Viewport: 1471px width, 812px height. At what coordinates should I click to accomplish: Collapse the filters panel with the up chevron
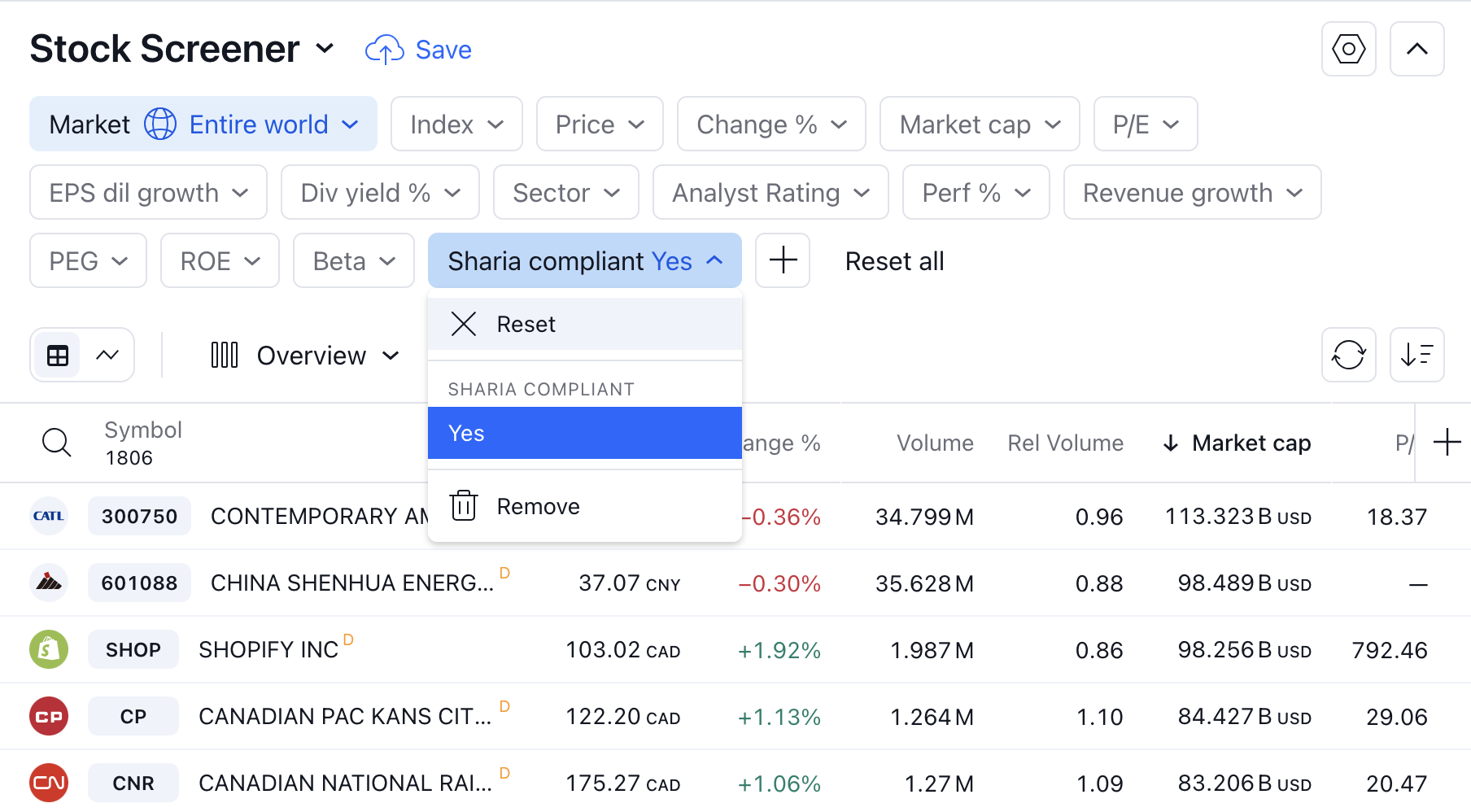(1416, 49)
